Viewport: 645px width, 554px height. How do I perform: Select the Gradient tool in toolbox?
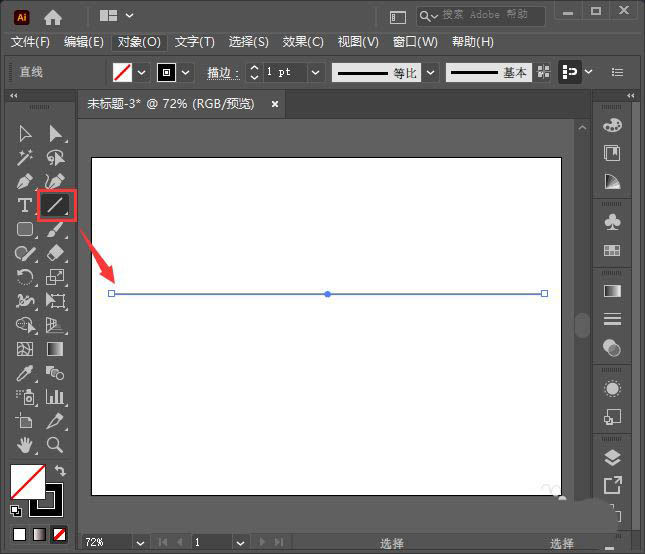click(x=55, y=349)
